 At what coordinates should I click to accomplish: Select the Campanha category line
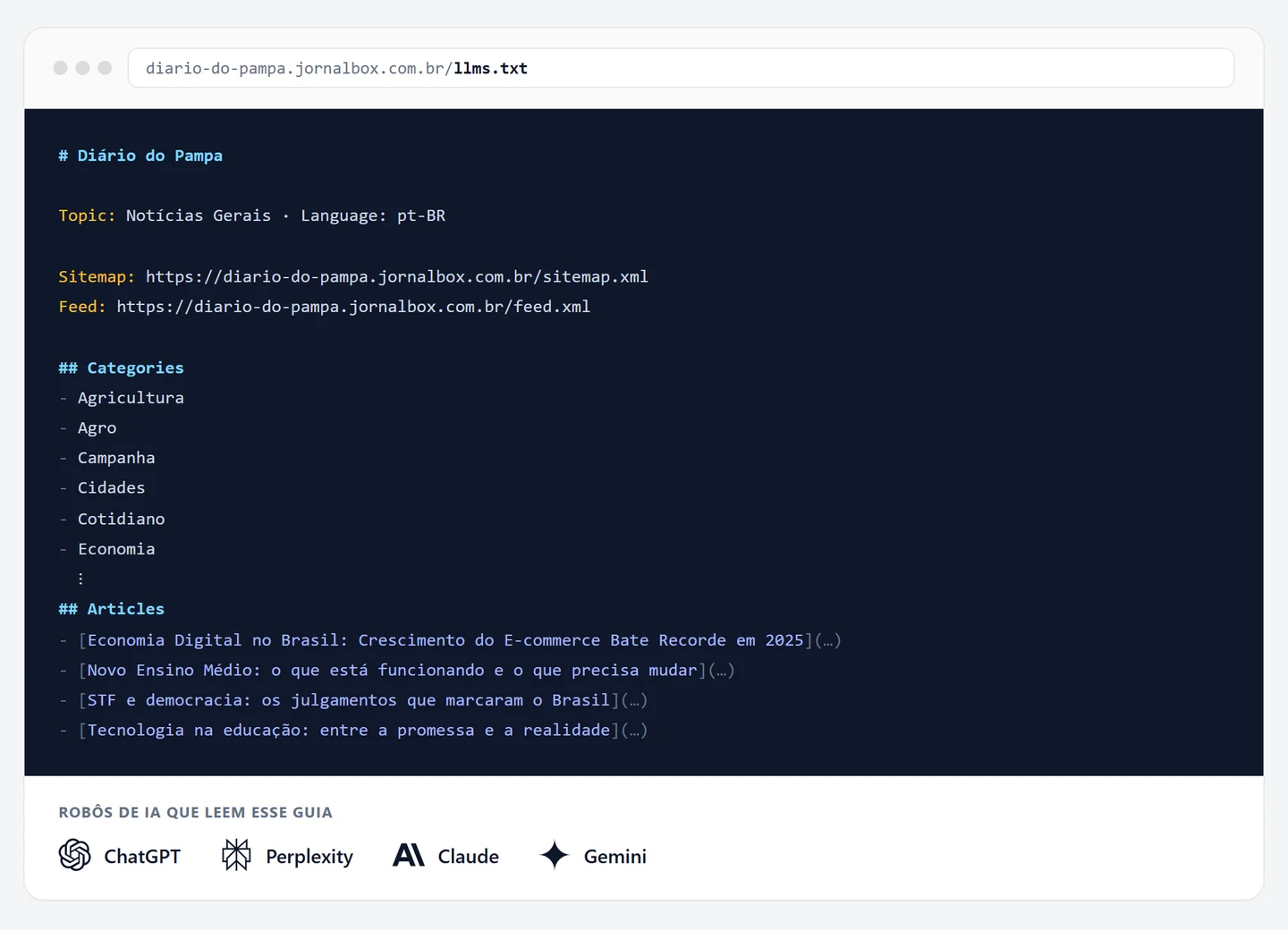click(106, 458)
